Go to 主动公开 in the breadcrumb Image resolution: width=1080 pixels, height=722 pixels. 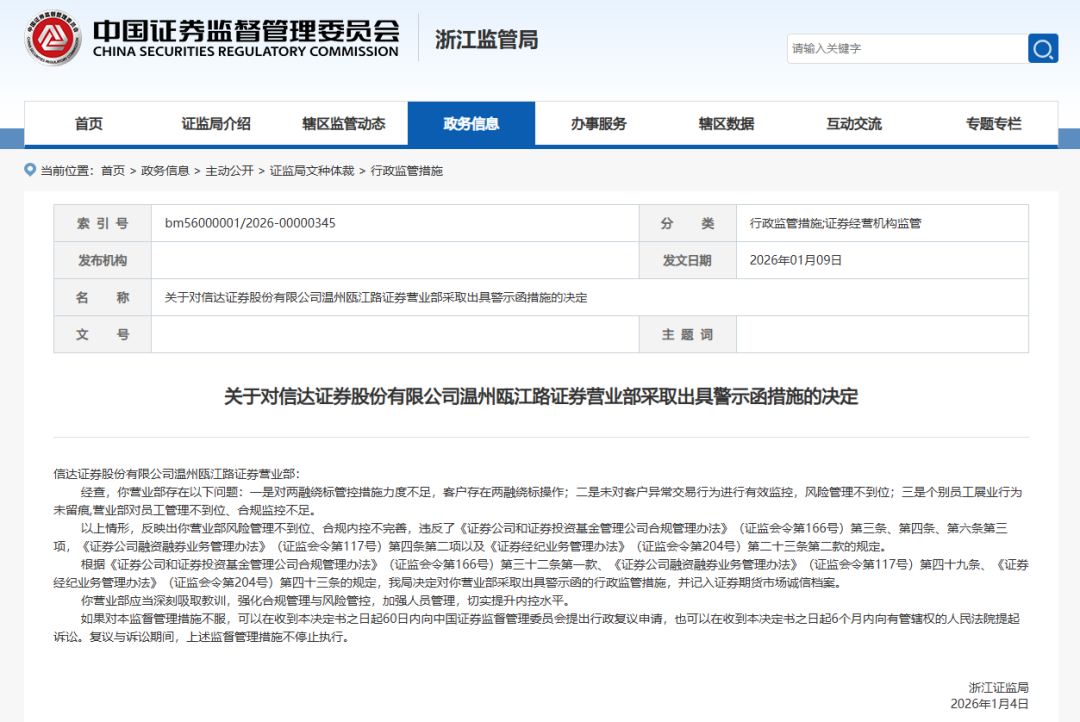(x=229, y=171)
